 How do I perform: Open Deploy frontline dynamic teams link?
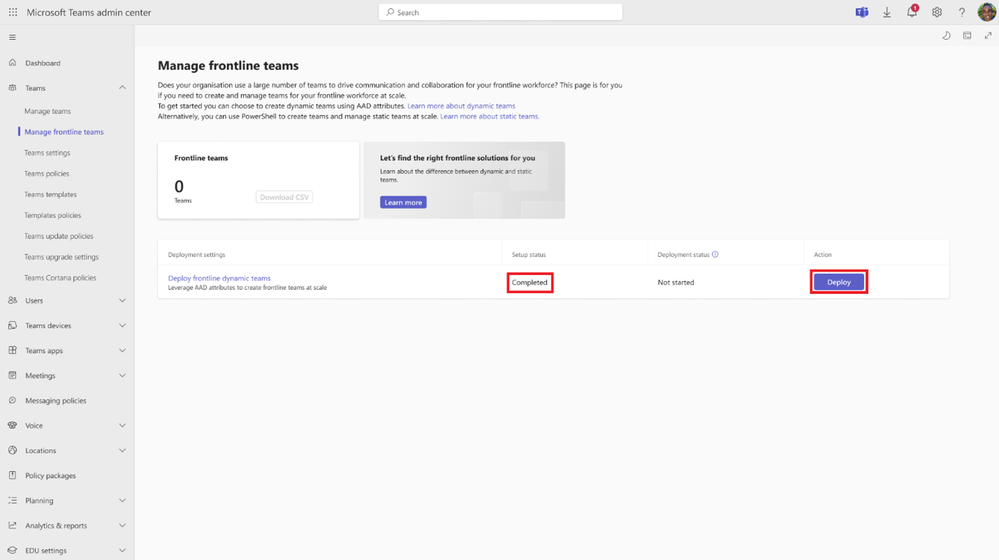click(219, 278)
